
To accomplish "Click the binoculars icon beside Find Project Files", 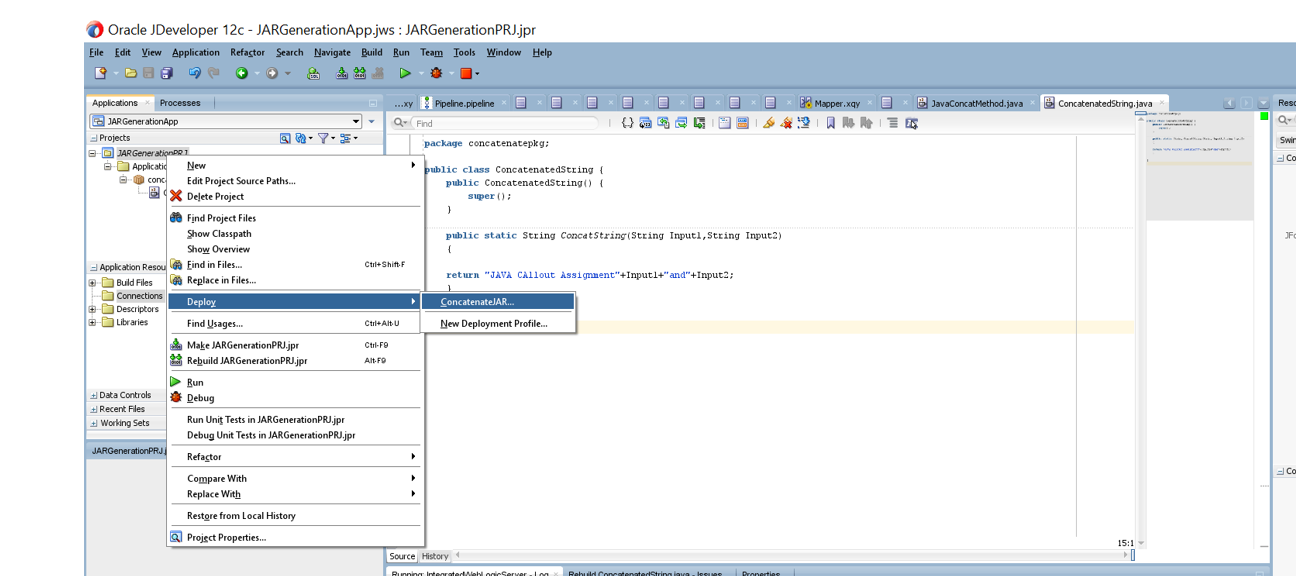I will click(176, 218).
